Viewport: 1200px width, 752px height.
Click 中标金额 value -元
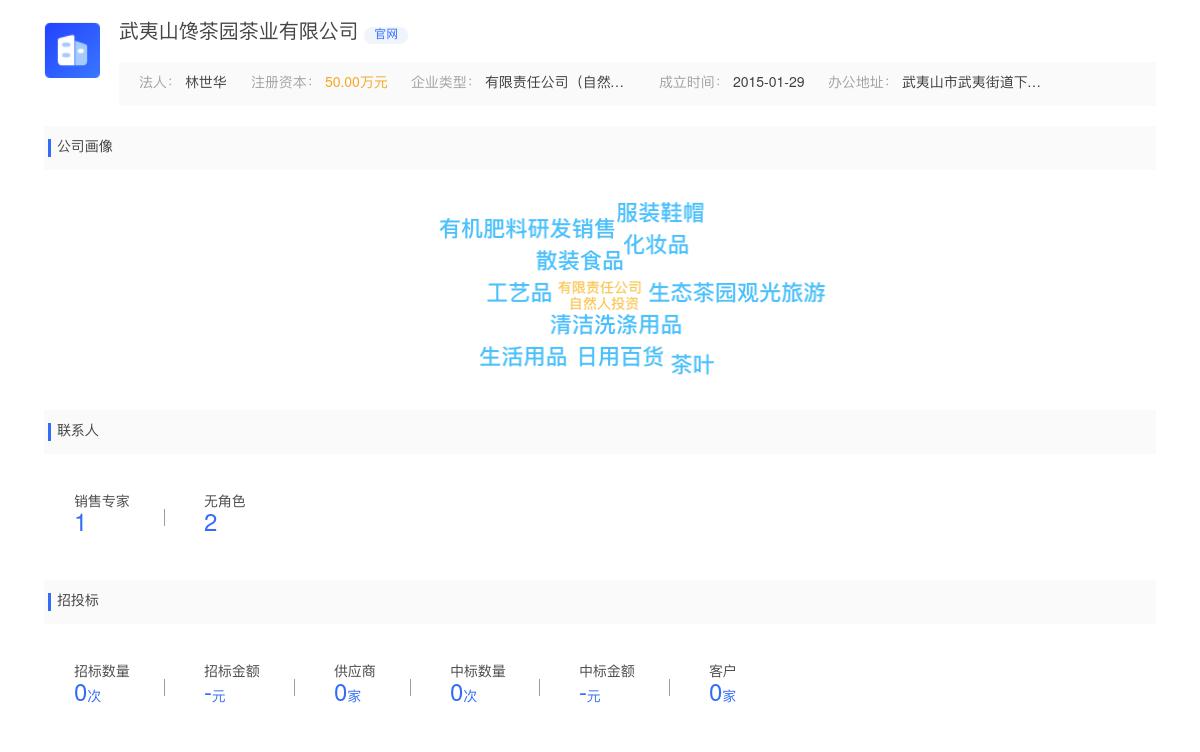tap(590, 694)
